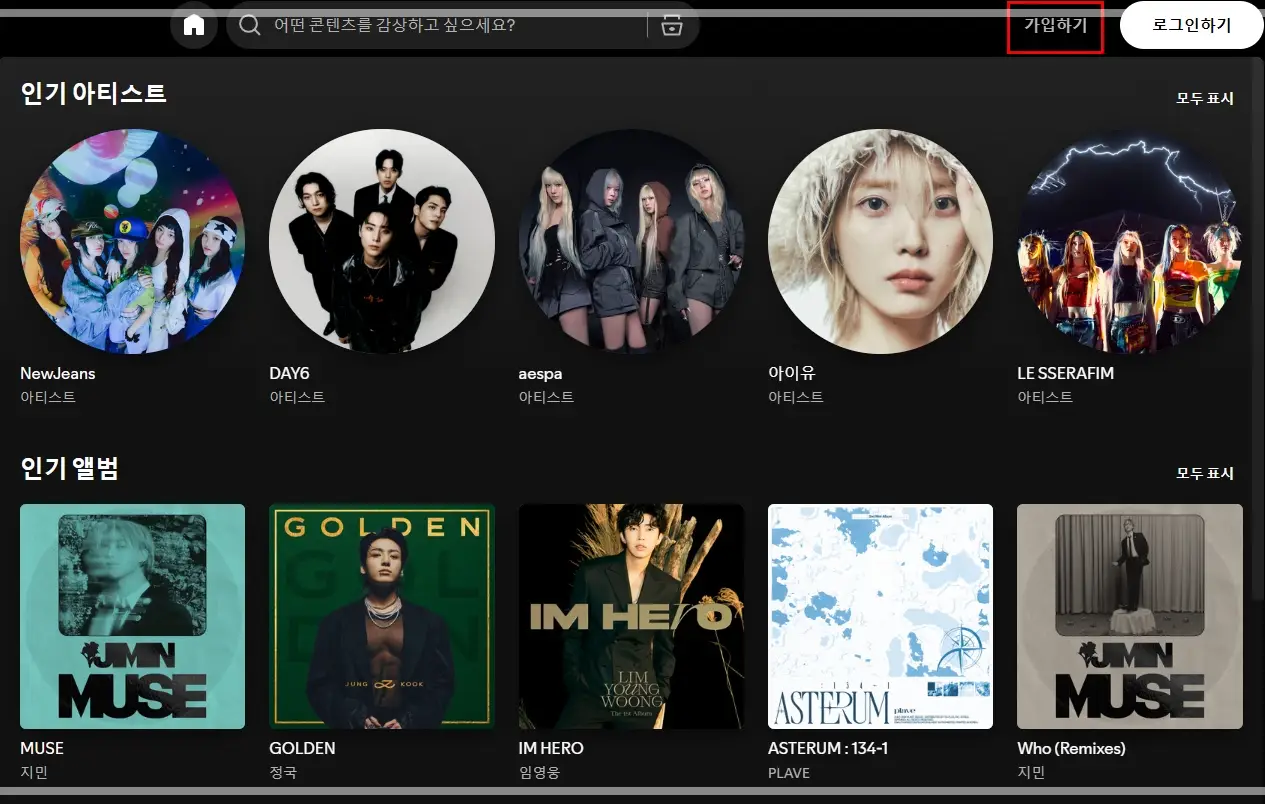The image size is (1265, 804).
Task: Open the 아이유 artist page
Action: [880, 242]
